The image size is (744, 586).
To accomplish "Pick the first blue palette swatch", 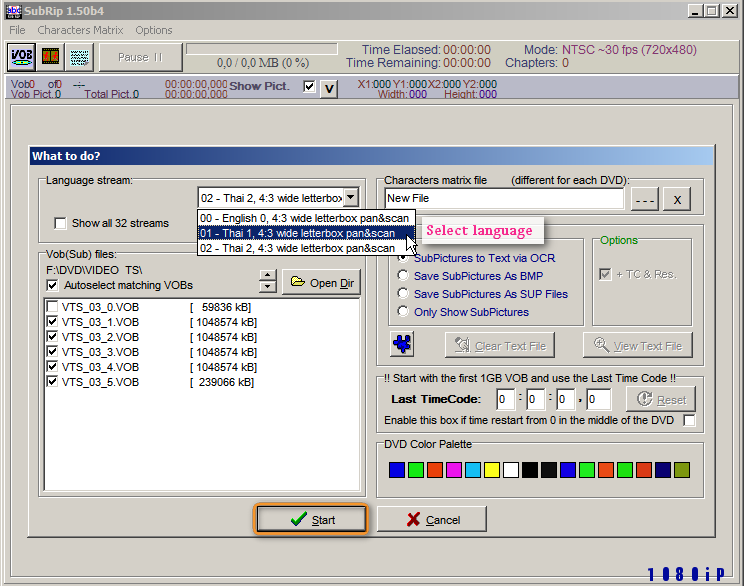I will (x=397, y=470).
